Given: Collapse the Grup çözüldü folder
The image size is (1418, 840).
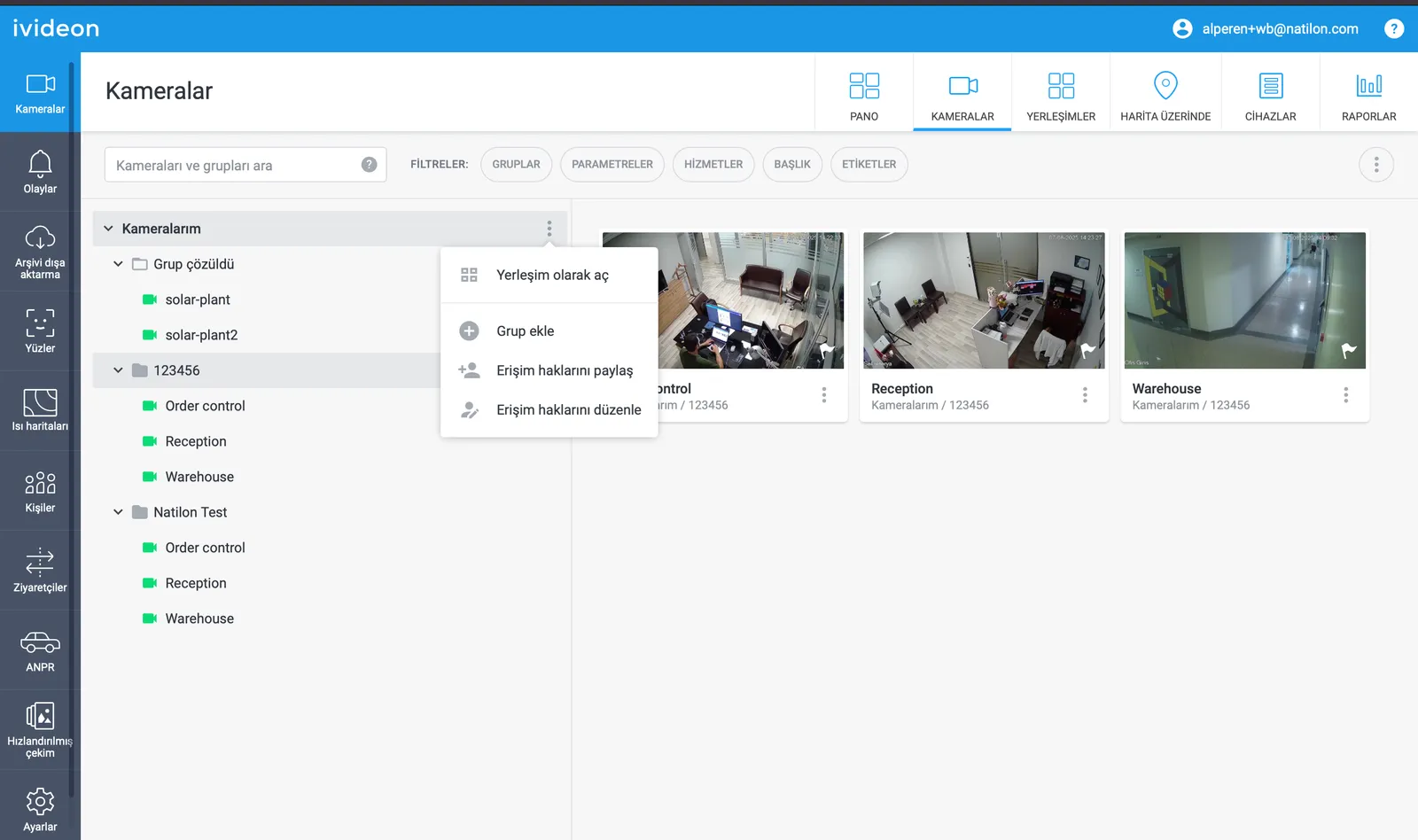Looking at the screenshot, I should pos(118,264).
